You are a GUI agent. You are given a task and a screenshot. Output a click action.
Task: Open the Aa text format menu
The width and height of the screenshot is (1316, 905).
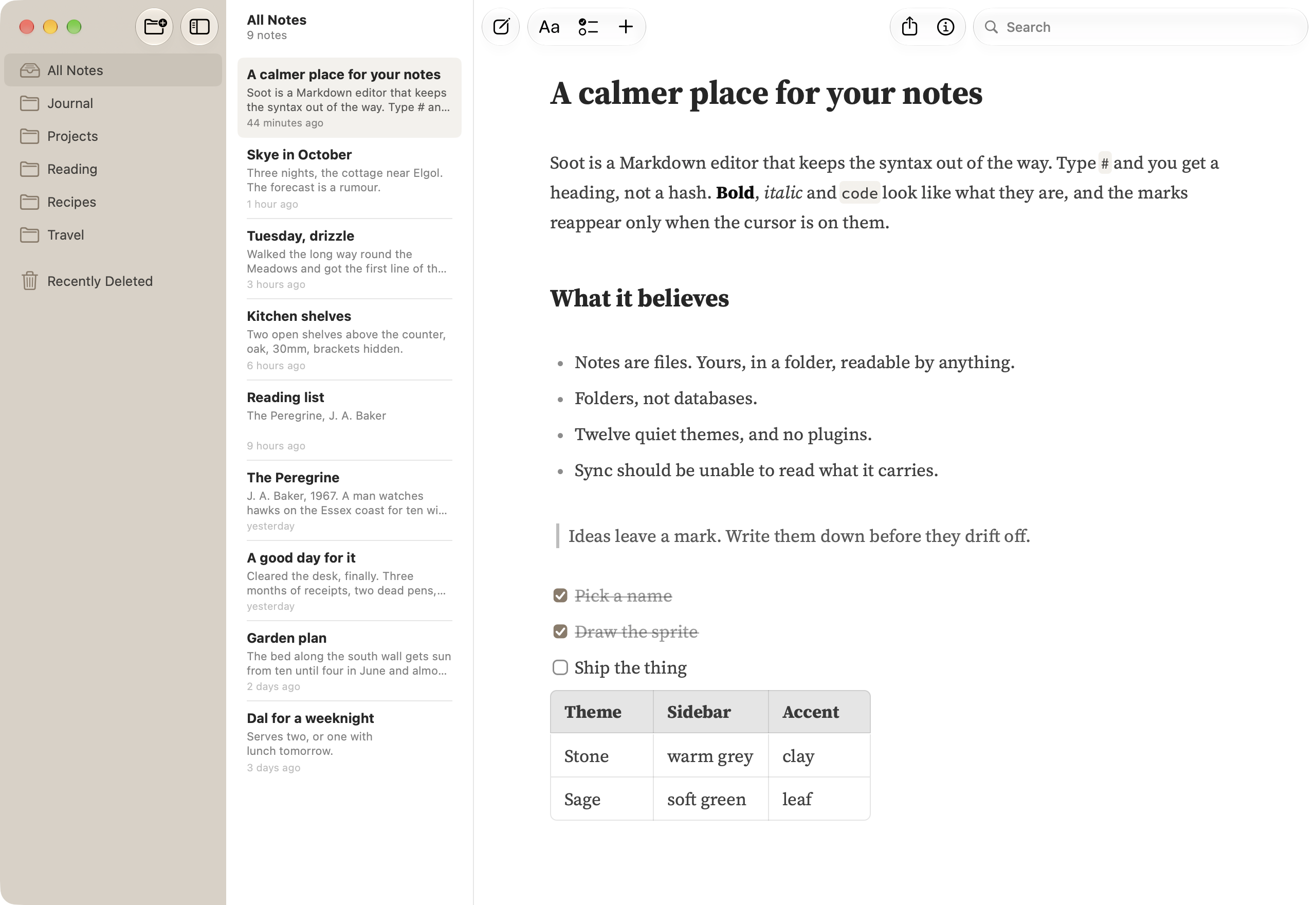[x=549, y=27]
